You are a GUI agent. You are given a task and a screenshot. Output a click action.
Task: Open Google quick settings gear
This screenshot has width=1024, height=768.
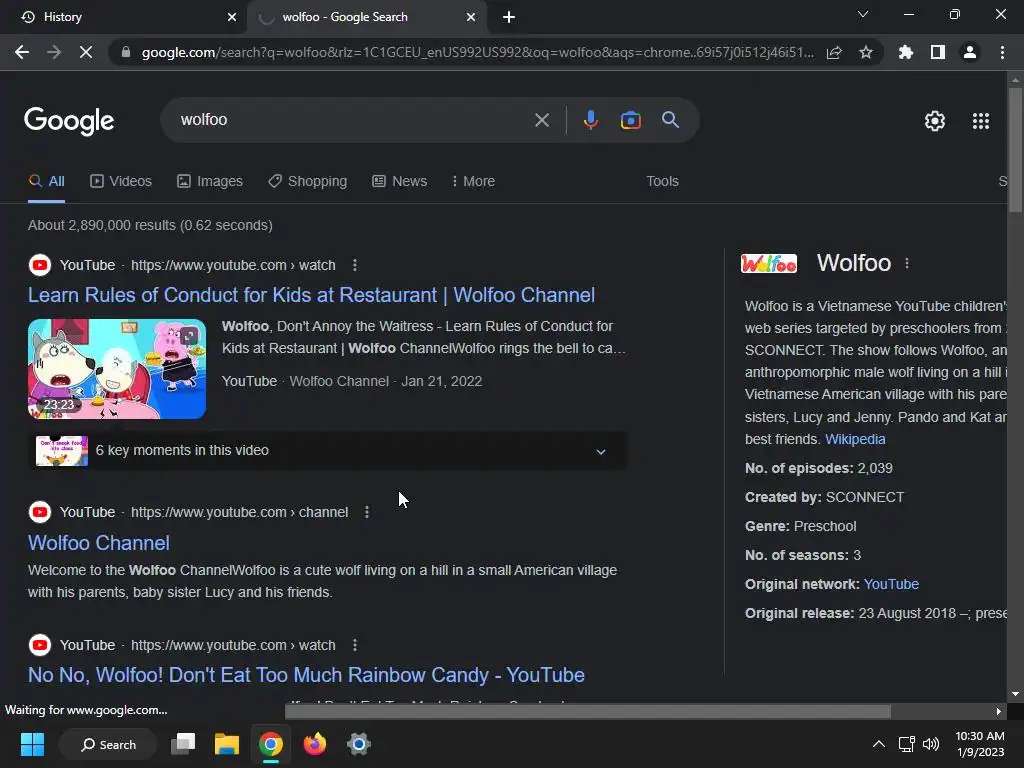(935, 121)
